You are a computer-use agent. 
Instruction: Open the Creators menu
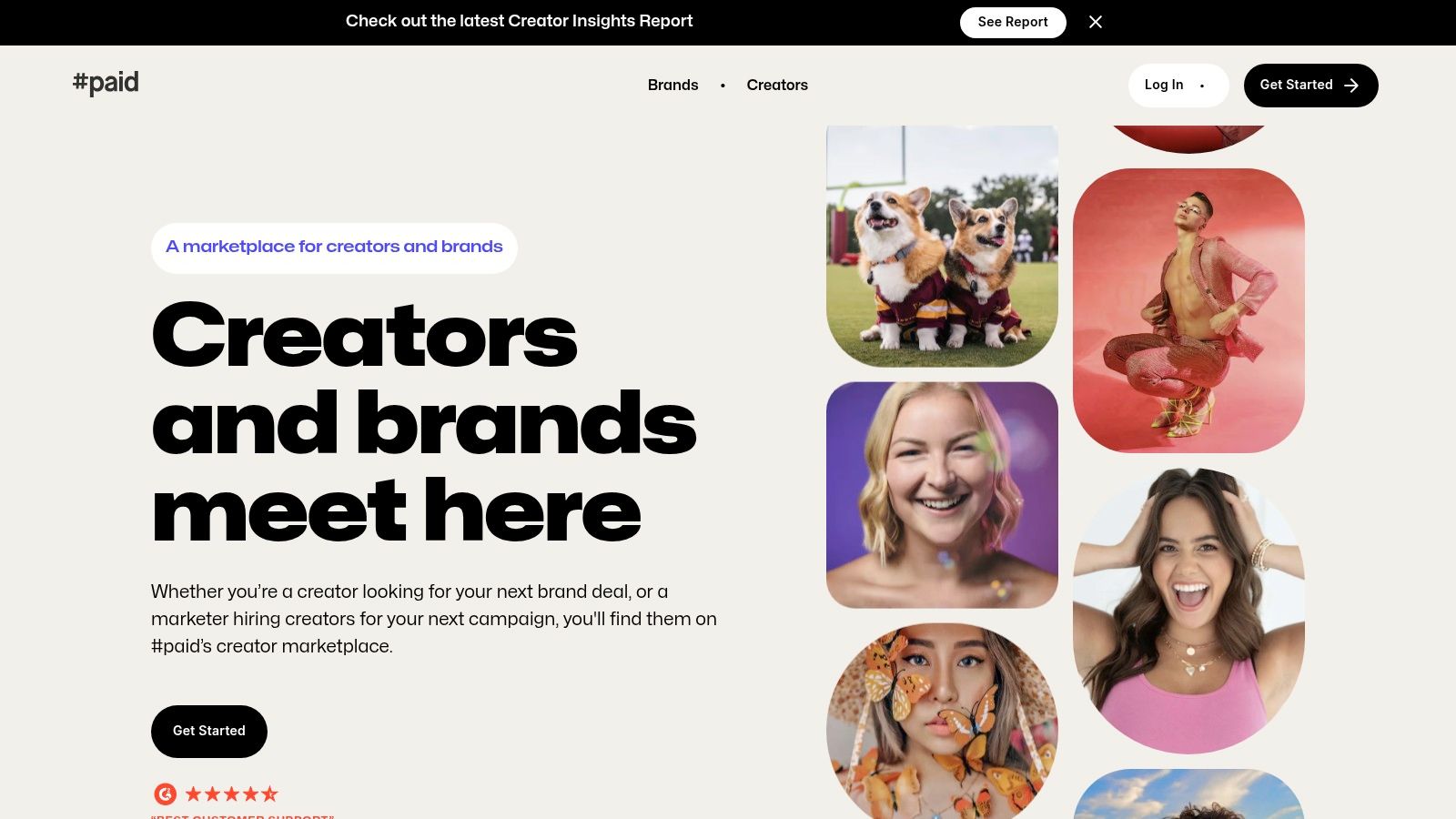[x=777, y=85]
